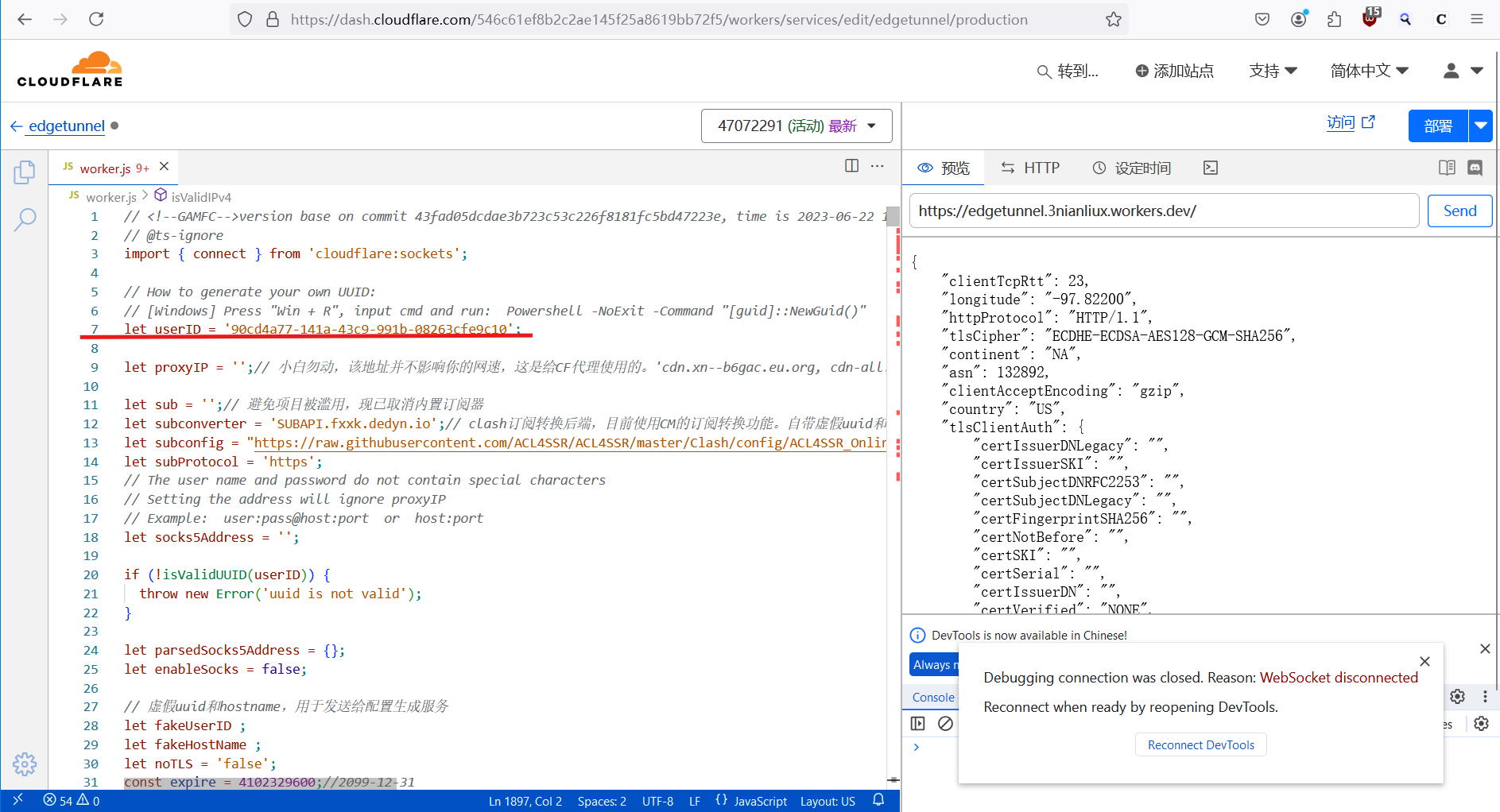Click the Cloudflare logo
Image resolution: width=1500 pixels, height=812 pixels.
coord(70,70)
